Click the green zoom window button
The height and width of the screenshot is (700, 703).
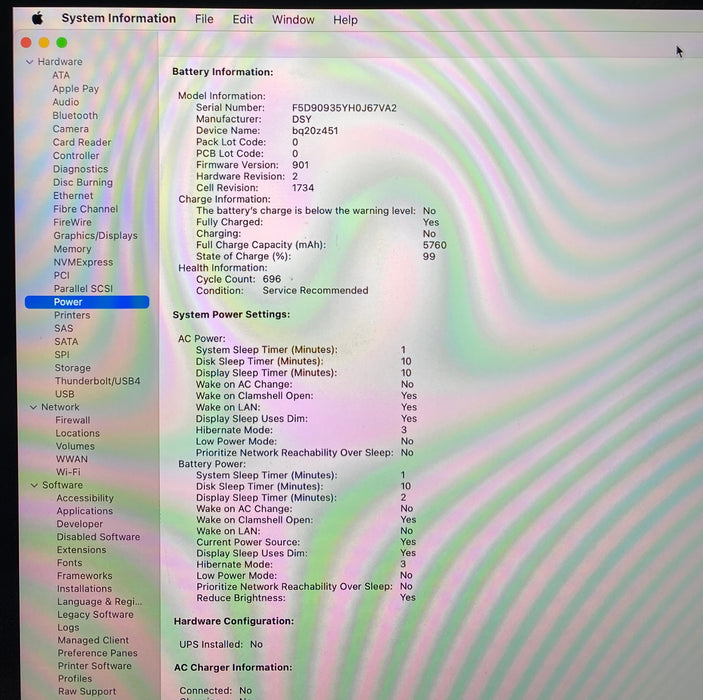pyautogui.click(x=62, y=43)
